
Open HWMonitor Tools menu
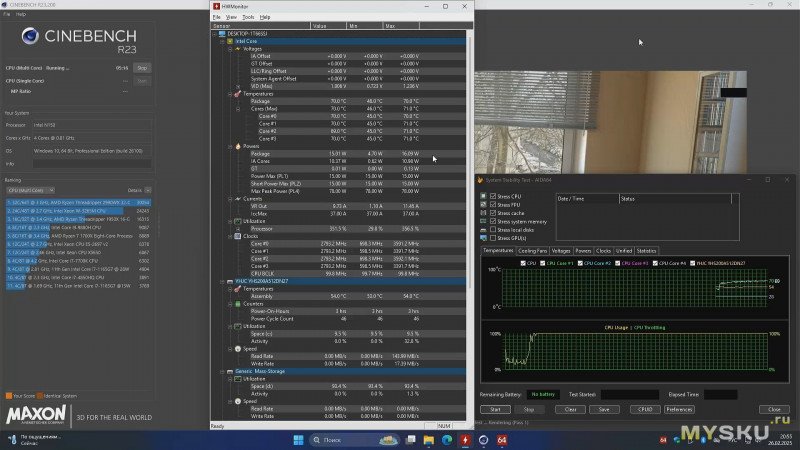[248, 17]
